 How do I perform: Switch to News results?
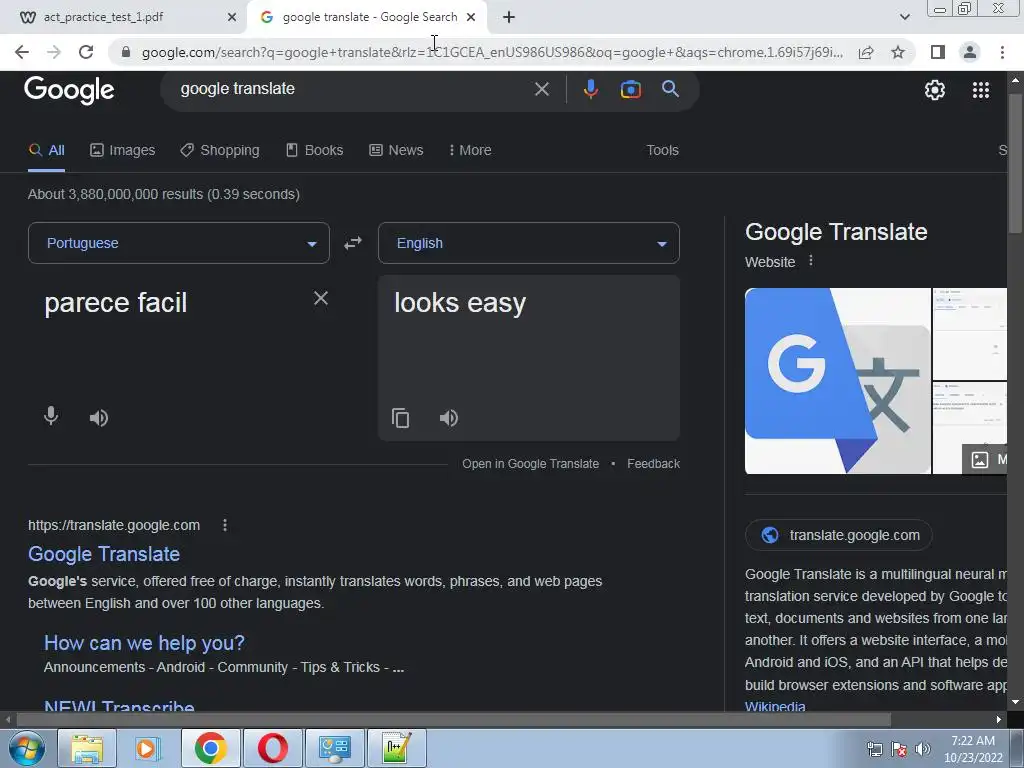pyautogui.click(x=396, y=150)
